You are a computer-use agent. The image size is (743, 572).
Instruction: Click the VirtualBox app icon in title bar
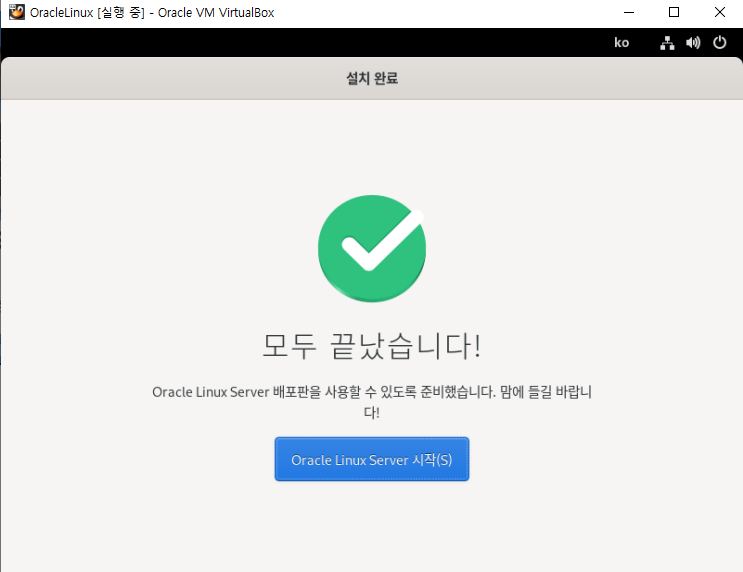pyautogui.click(x=17, y=12)
